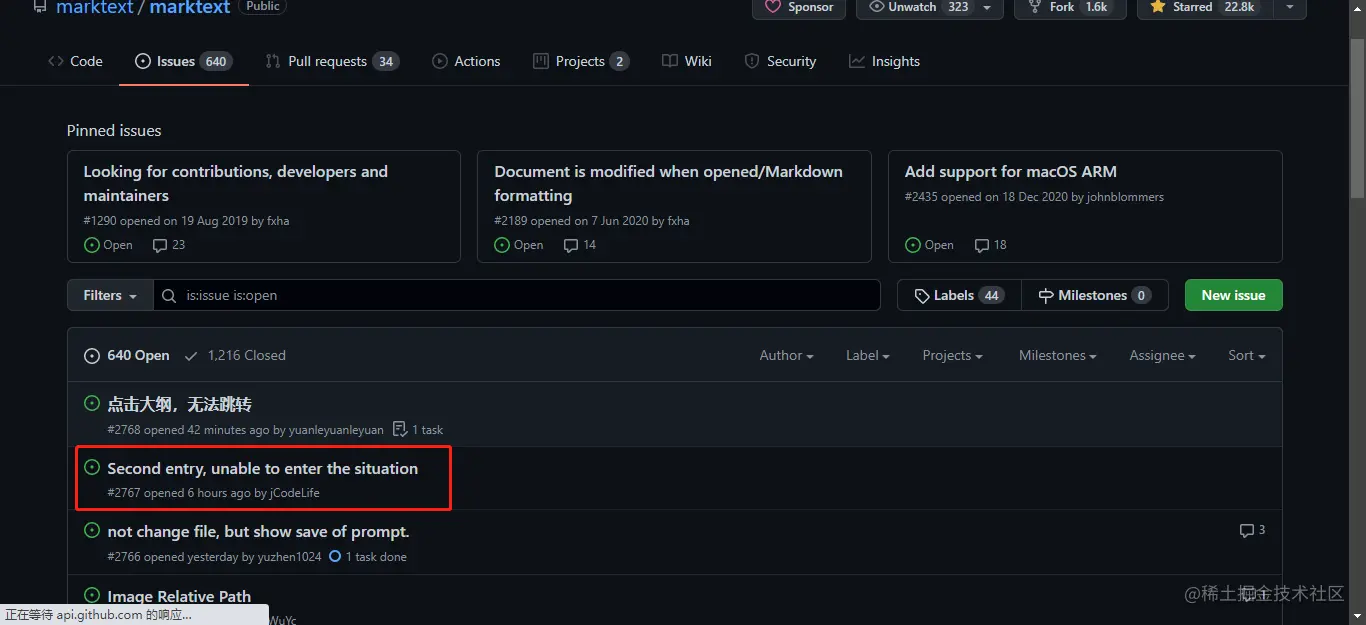The image size is (1366, 625).
Task: Open issue Second entry, unable to enter
Action: [262, 468]
